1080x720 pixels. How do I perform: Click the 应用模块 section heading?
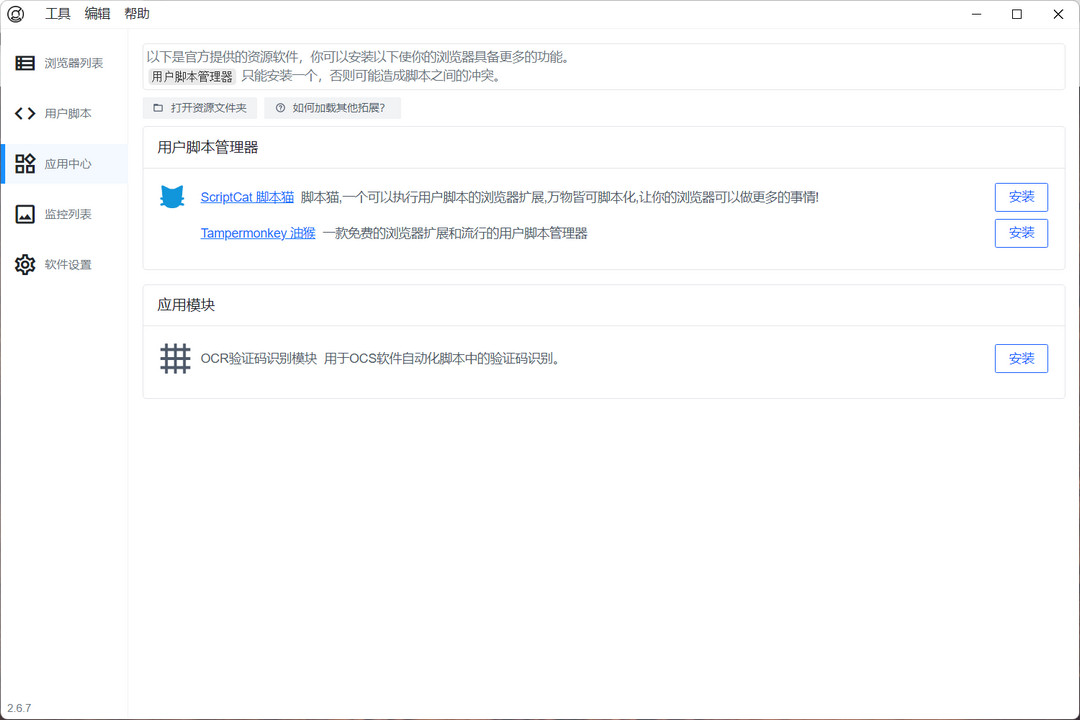click(186, 305)
